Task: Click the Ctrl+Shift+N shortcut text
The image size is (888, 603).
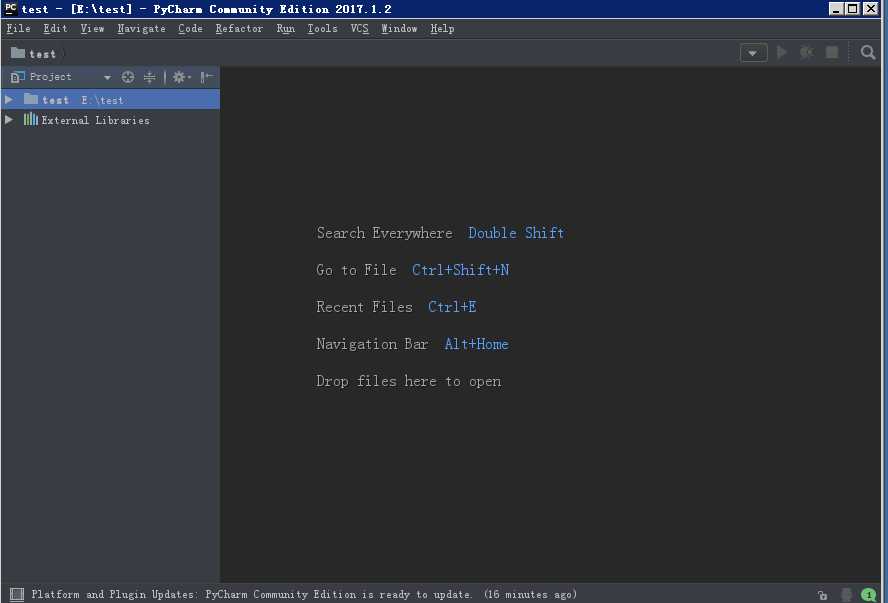Action: click(460, 270)
